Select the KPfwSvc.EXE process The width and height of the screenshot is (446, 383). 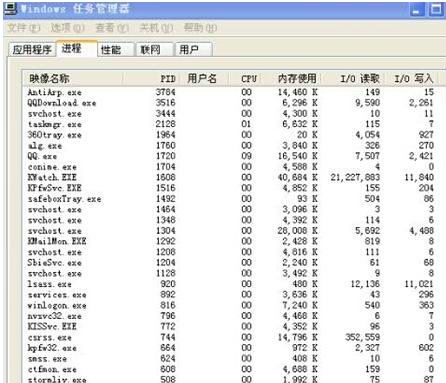click(231, 188)
